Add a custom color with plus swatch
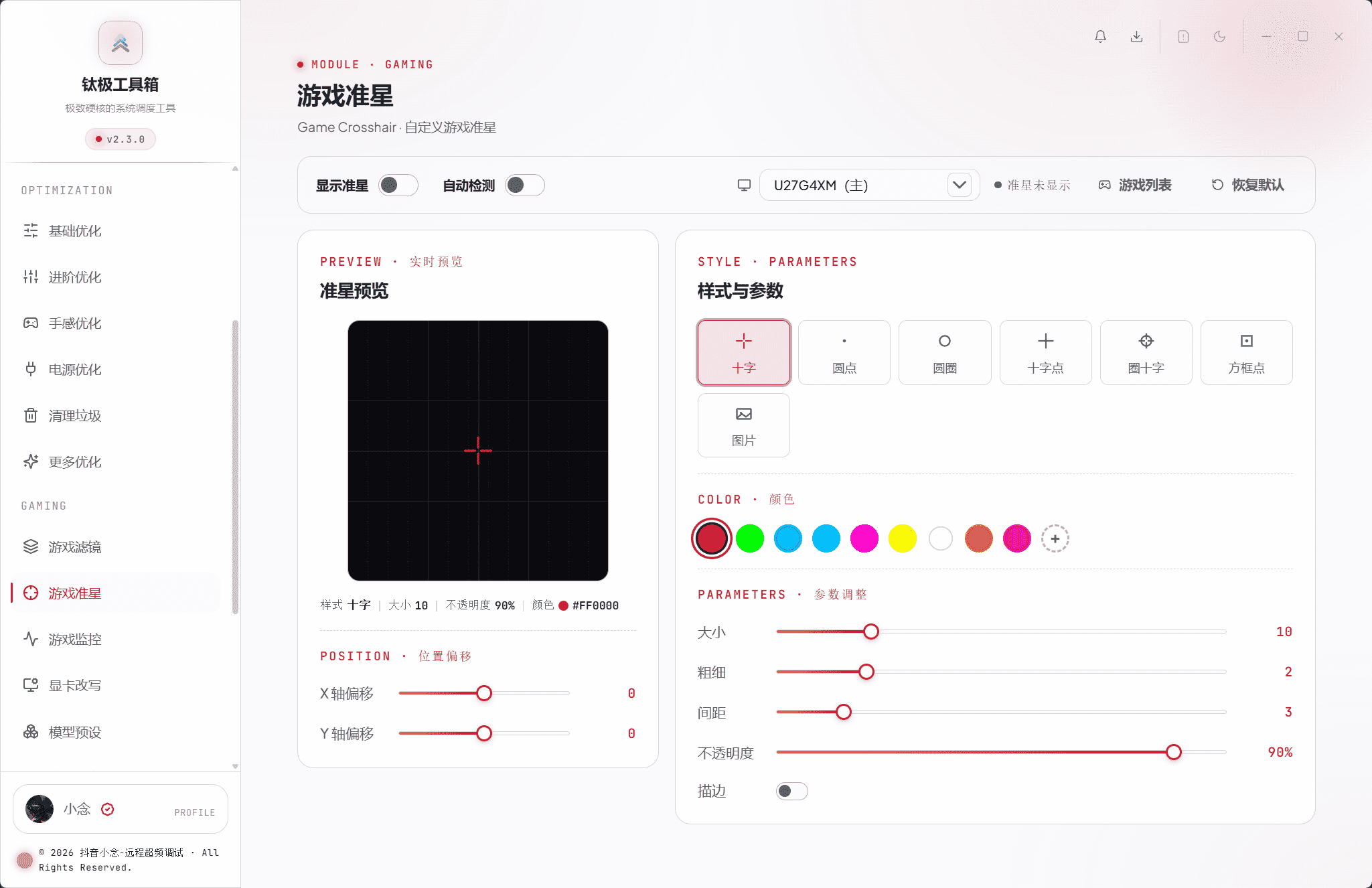 1055,538
